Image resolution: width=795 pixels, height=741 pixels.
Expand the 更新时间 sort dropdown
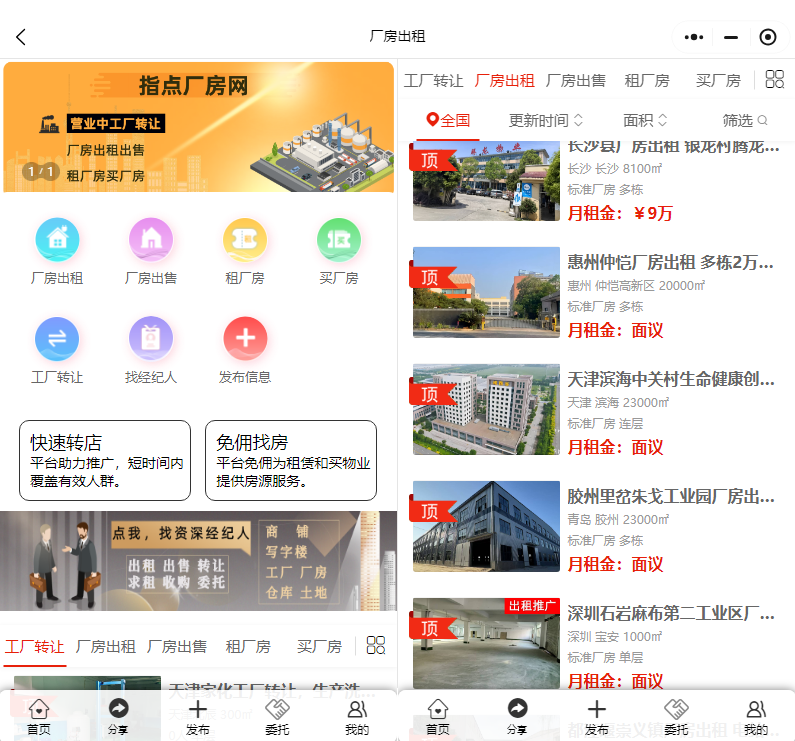pos(545,120)
